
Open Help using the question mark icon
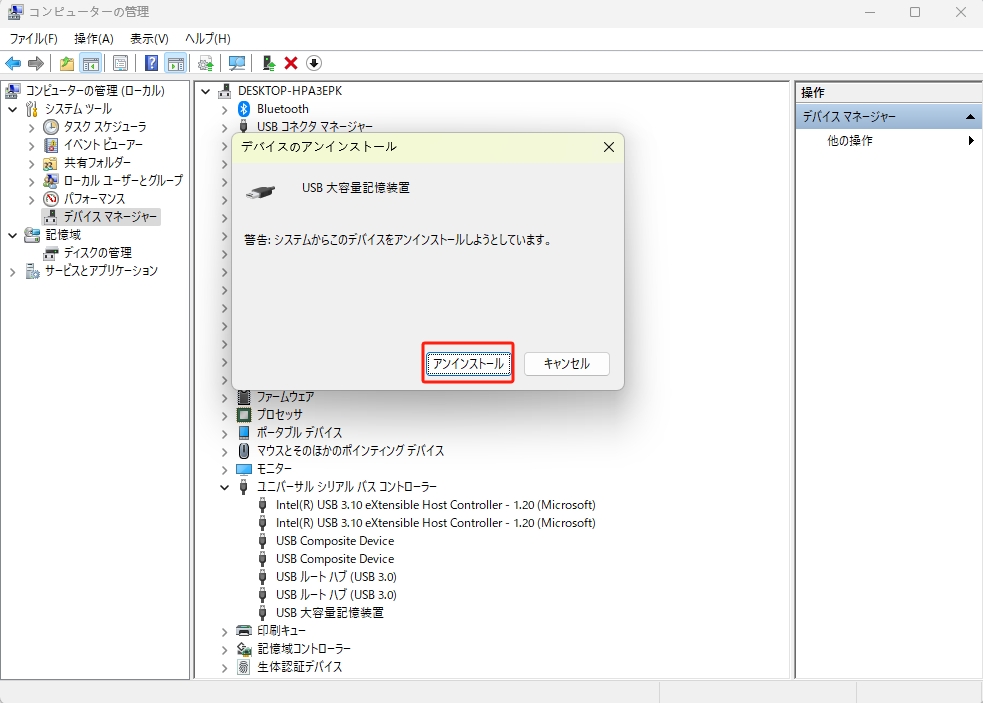pyautogui.click(x=151, y=63)
